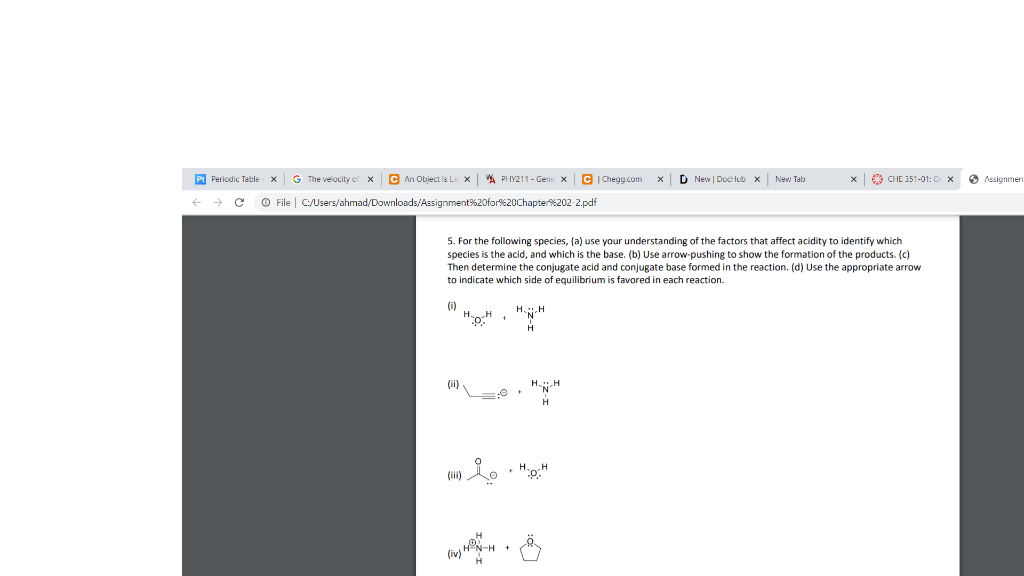Click the Chegg favicon on the An Object tab
Screen dimensions: 1024x576
pyautogui.click(x=392, y=180)
